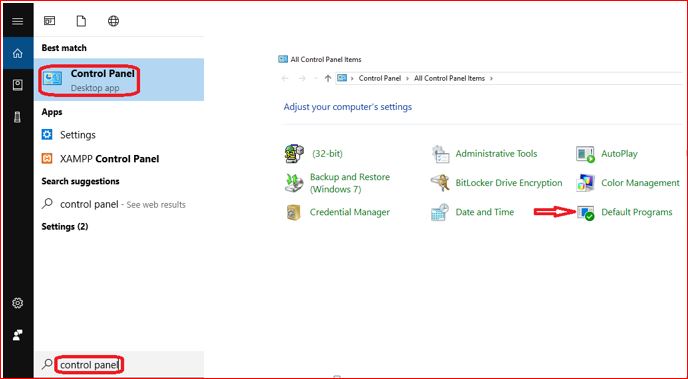Click the Color Management icon
This screenshot has height=379, width=688.
[x=585, y=183]
